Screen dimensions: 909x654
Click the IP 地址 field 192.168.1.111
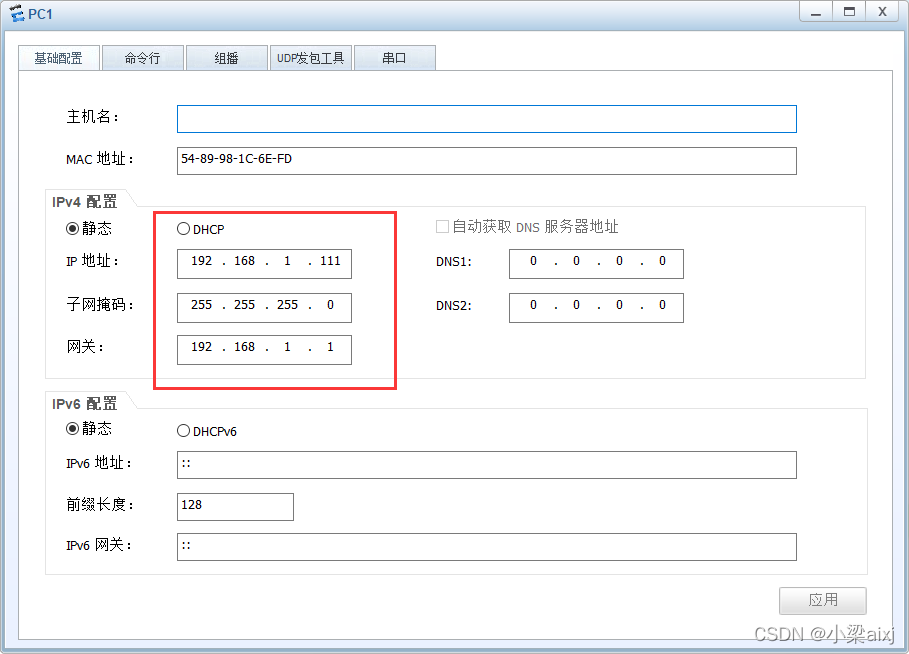click(x=264, y=264)
